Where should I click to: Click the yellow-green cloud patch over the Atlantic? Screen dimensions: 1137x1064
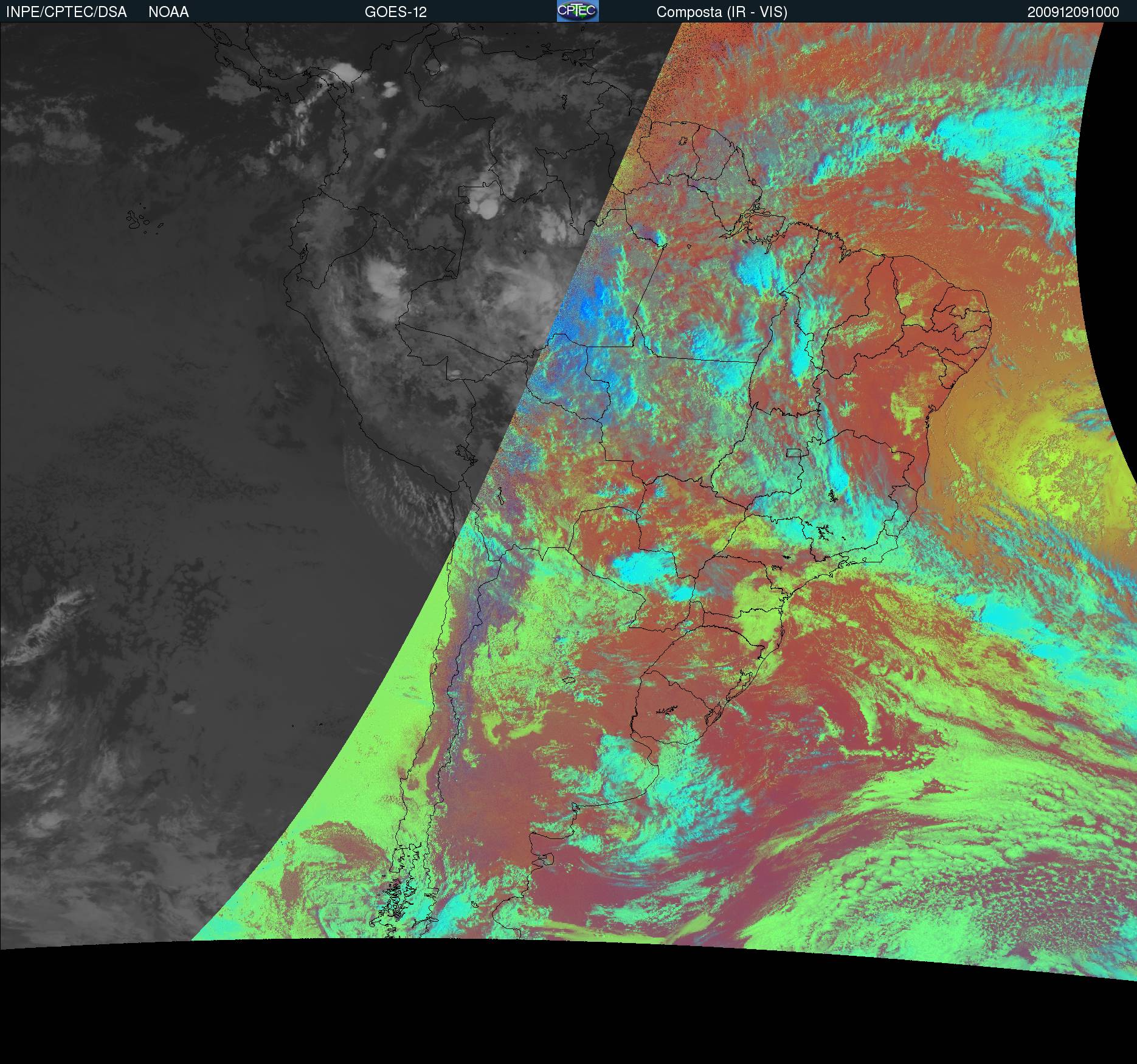[x=1046, y=480]
